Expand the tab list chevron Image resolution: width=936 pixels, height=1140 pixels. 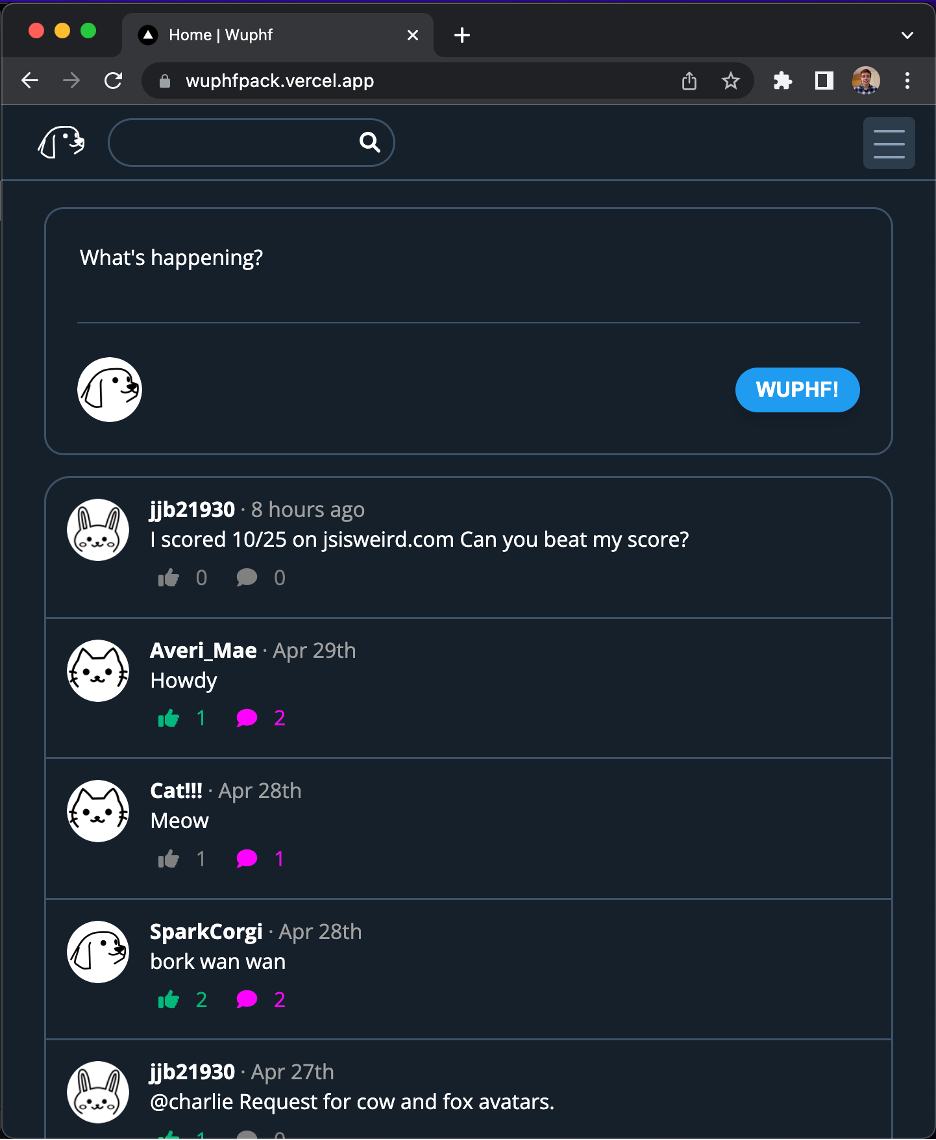(907, 35)
